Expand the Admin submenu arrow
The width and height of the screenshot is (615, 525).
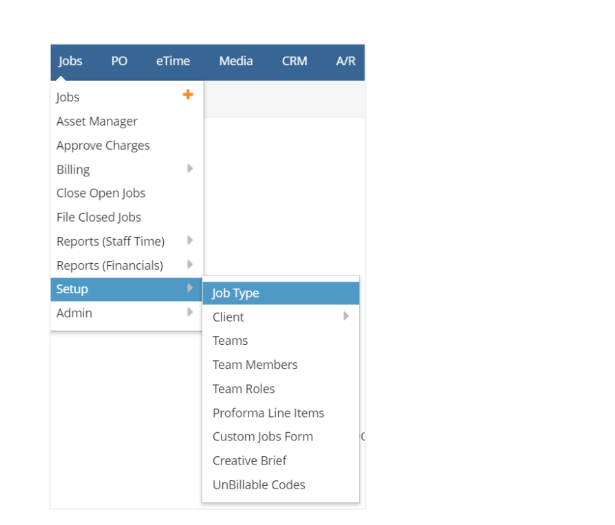190,312
